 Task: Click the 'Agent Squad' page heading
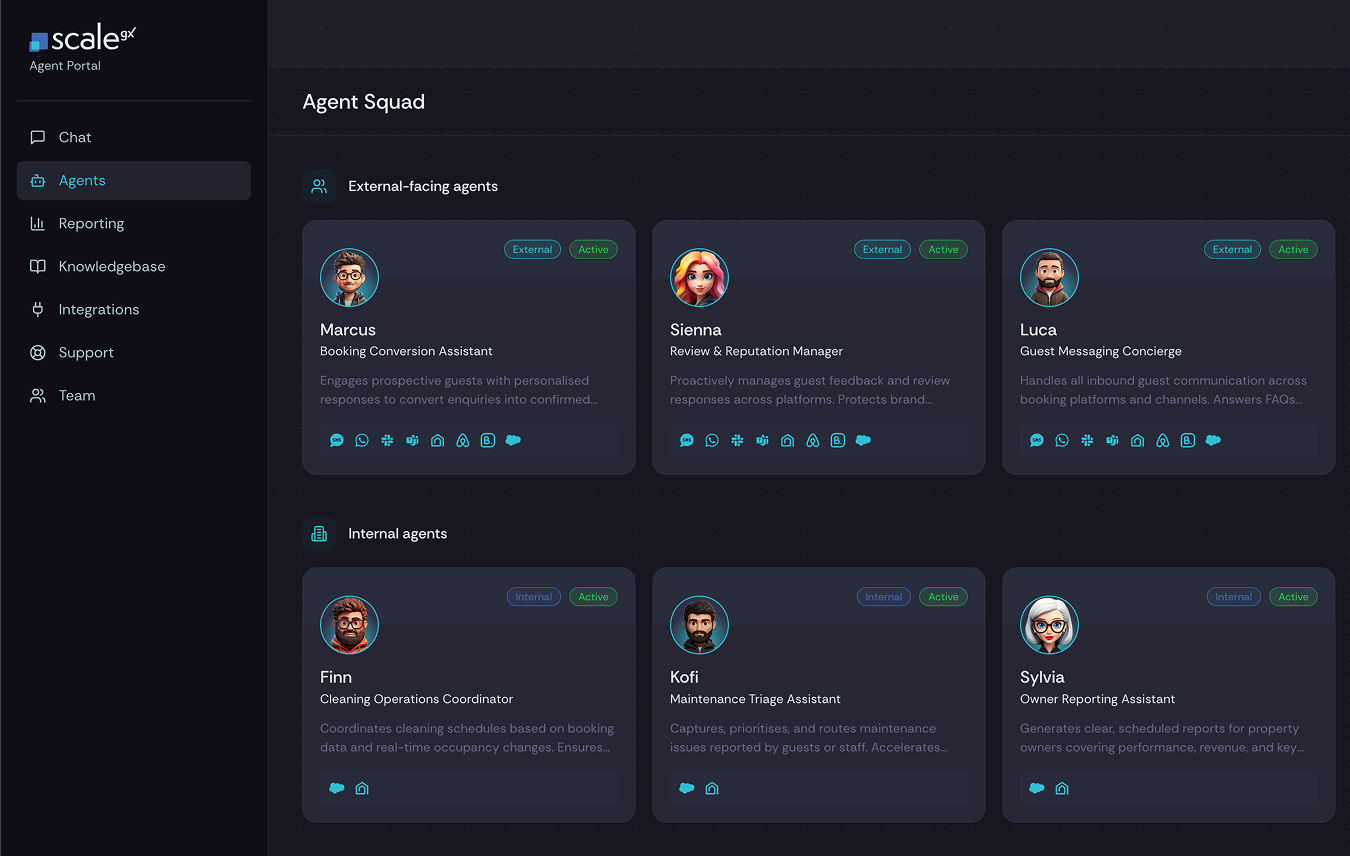tap(364, 102)
